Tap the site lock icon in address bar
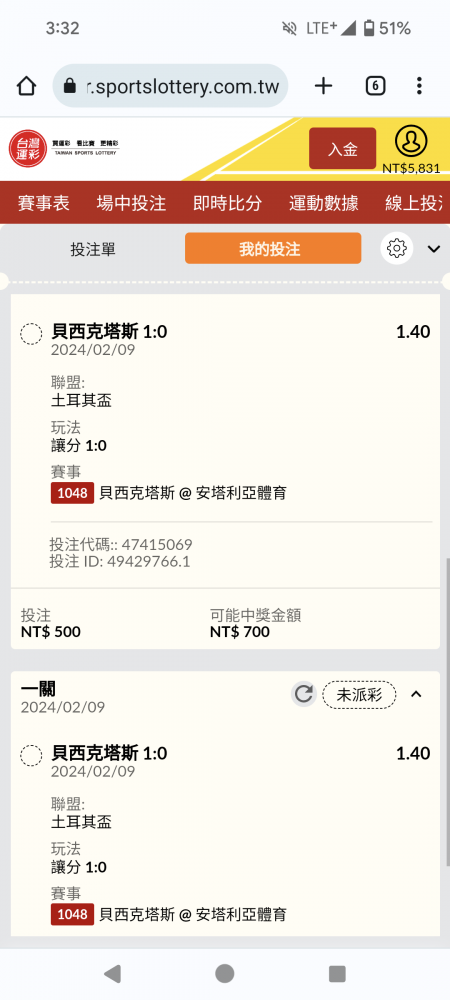Image resolution: width=450 pixels, height=1000 pixels. tap(69, 86)
